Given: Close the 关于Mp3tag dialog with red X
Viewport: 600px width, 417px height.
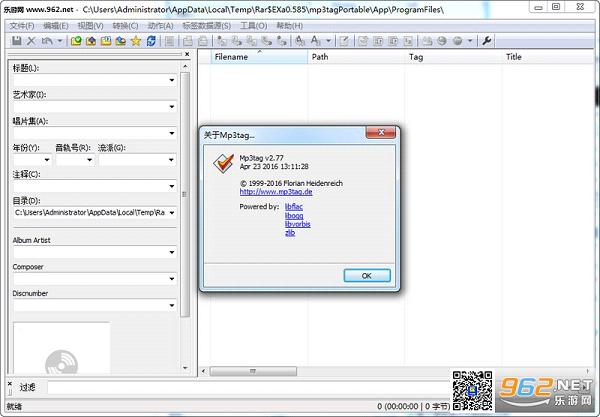Looking at the screenshot, I should tap(381, 132).
